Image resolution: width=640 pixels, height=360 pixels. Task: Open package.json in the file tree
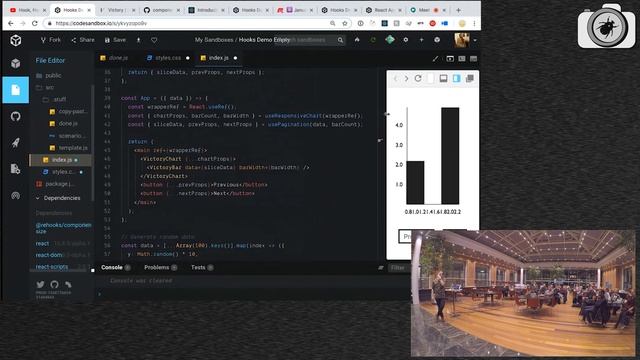point(56,184)
